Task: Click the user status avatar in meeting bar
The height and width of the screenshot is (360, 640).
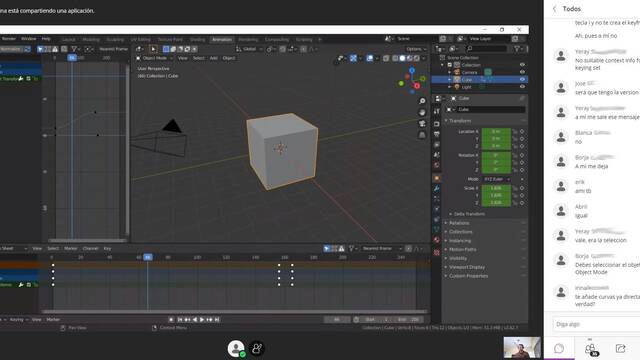Action: pos(236,349)
